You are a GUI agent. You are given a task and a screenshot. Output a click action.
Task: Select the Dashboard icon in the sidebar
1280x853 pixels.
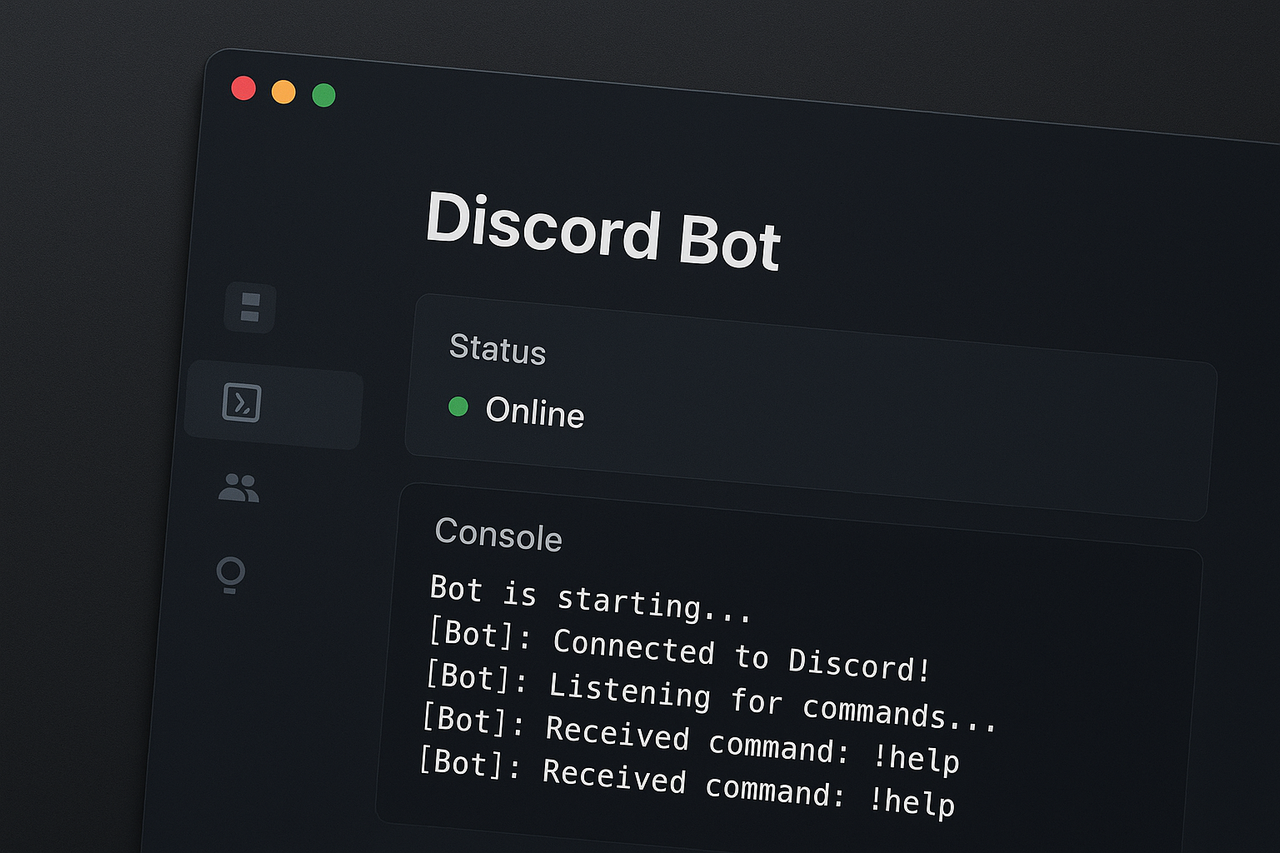point(249,308)
